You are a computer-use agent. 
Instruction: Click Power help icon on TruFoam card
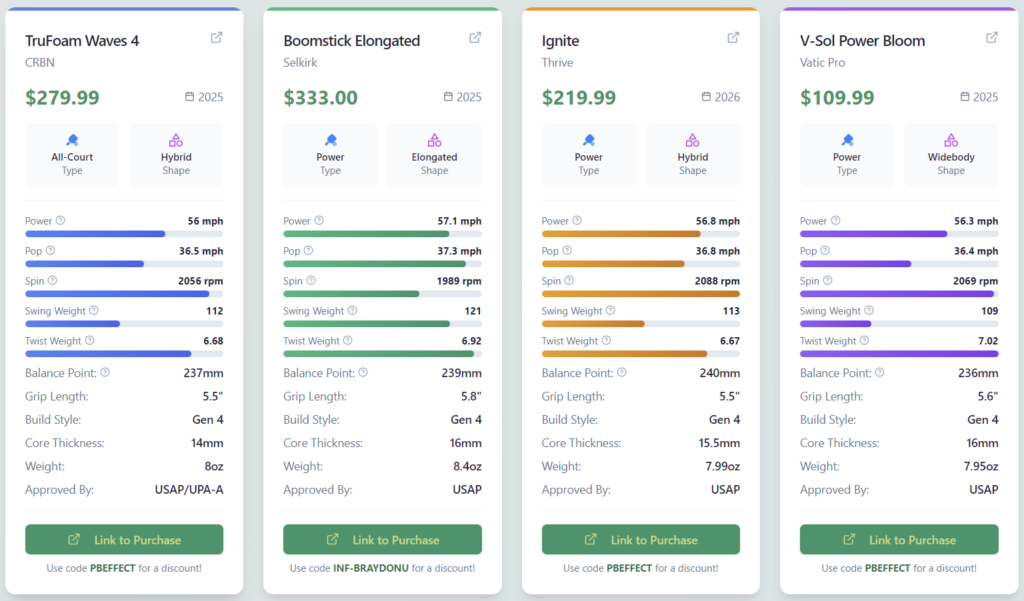click(60, 221)
